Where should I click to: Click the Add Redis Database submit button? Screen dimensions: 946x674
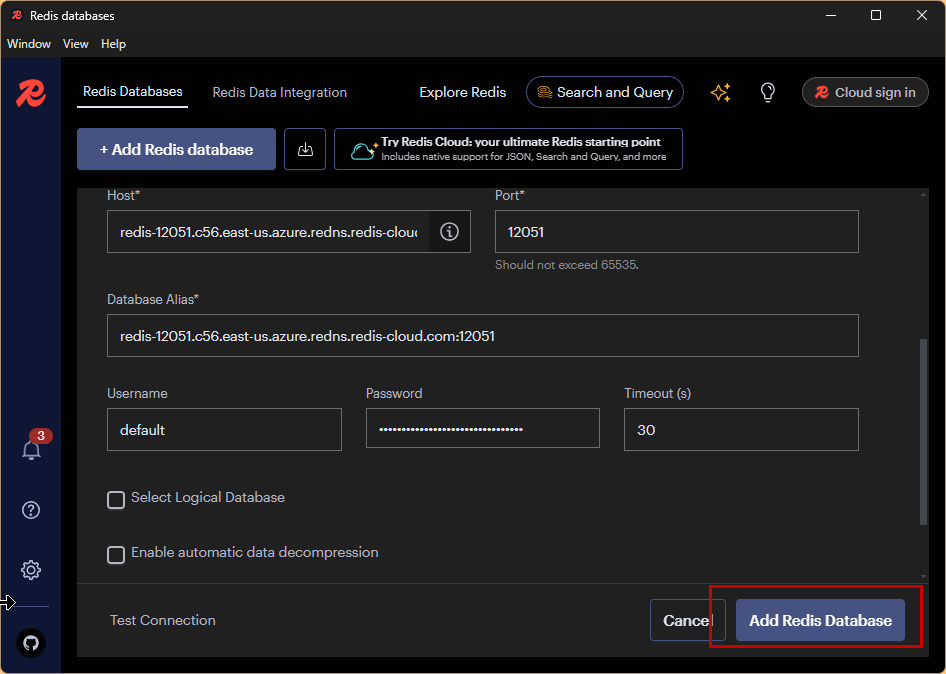click(x=820, y=620)
